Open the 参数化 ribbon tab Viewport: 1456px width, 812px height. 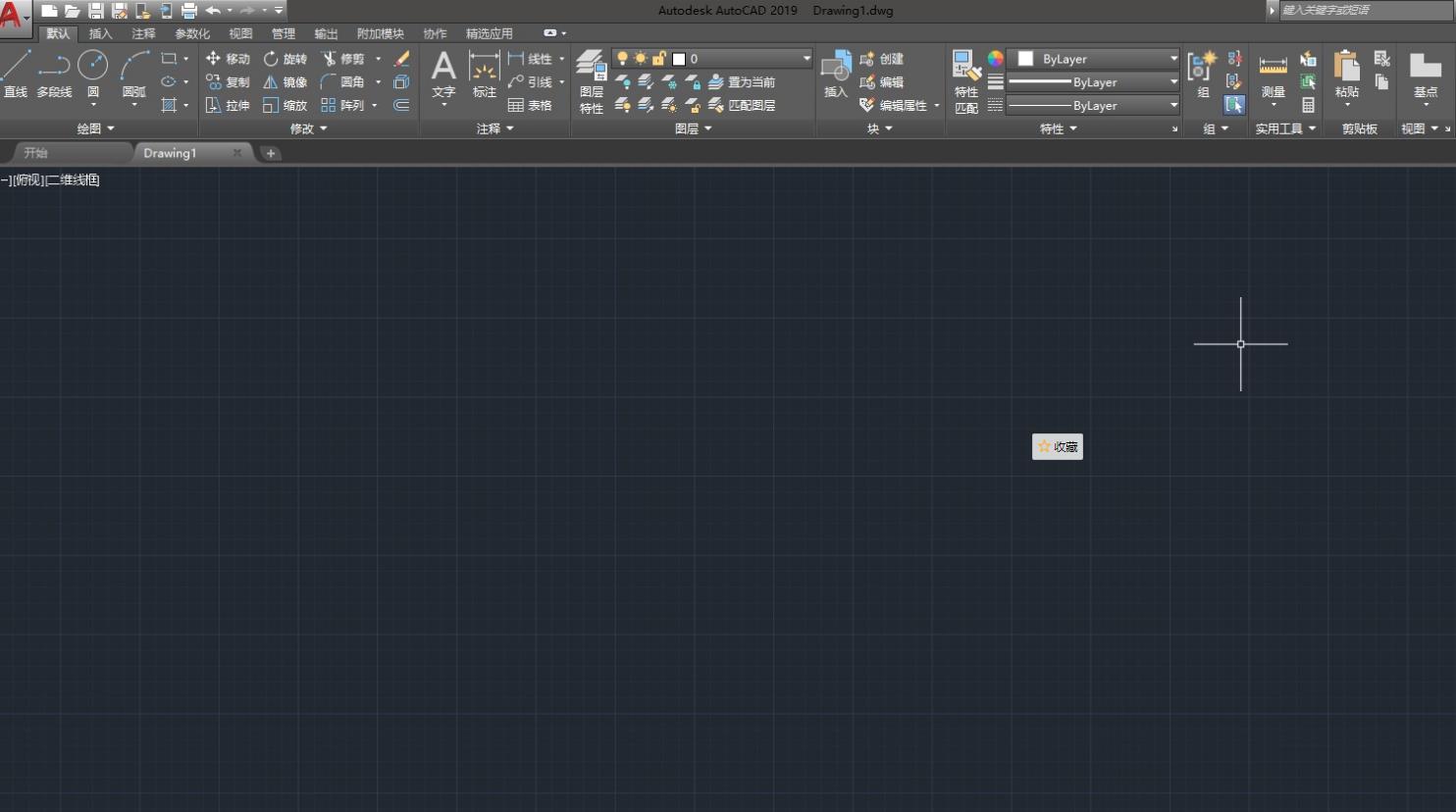tap(192, 33)
